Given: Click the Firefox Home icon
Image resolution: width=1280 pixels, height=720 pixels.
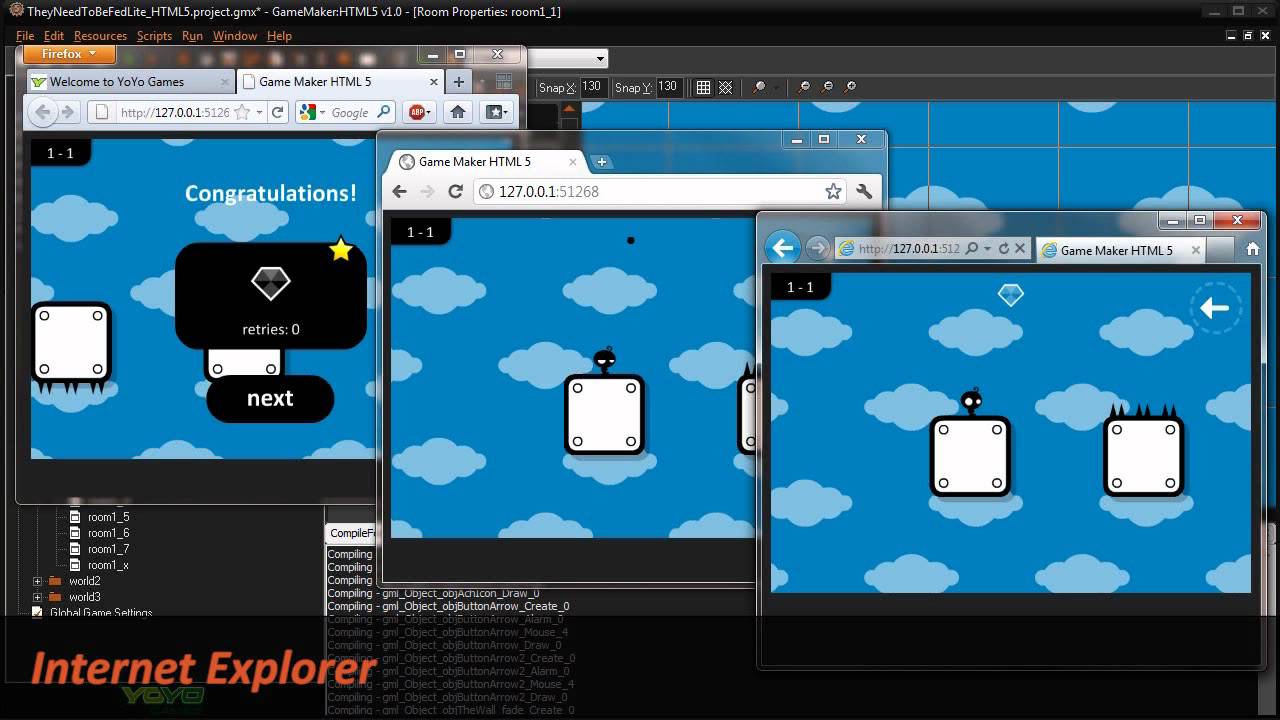Looking at the screenshot, I should [x=457, y=112].
